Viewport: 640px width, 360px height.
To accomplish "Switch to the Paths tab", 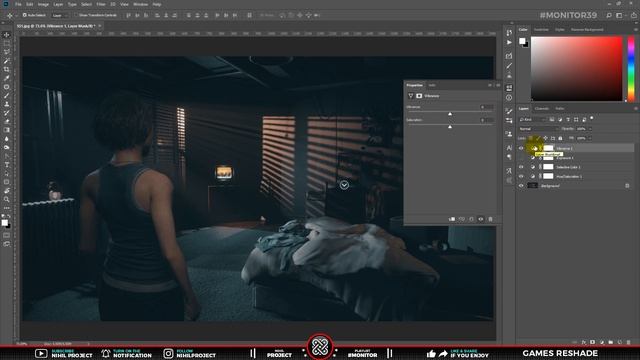I will [x=560, y=109].
